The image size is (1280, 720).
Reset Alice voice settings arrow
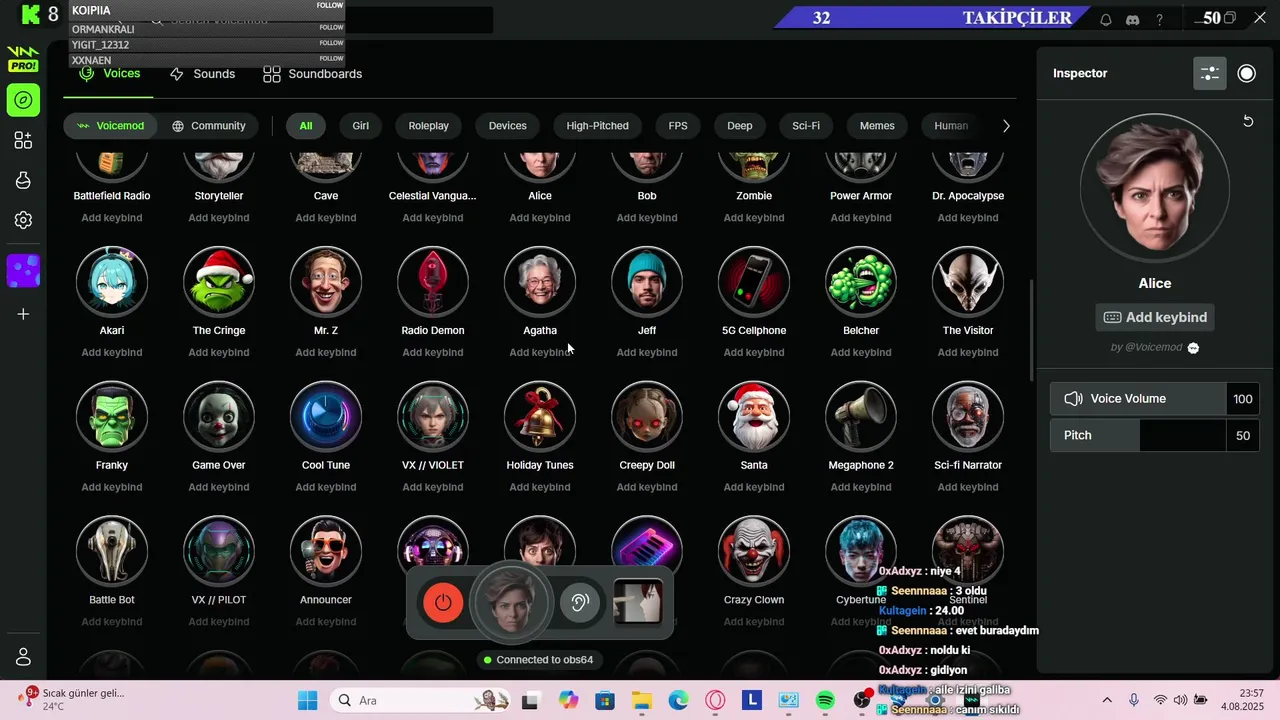click(x=1248, y=121)
